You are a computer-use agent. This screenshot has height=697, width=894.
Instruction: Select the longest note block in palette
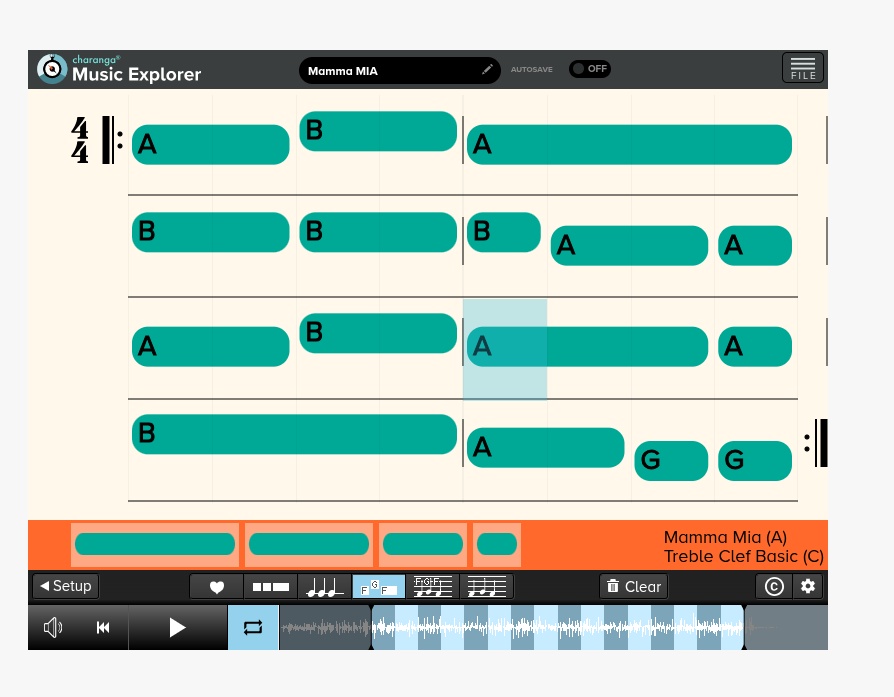155,544
